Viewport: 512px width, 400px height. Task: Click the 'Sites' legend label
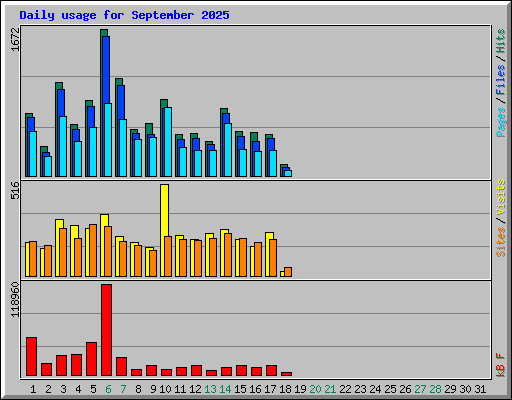[x=500, y=242]
